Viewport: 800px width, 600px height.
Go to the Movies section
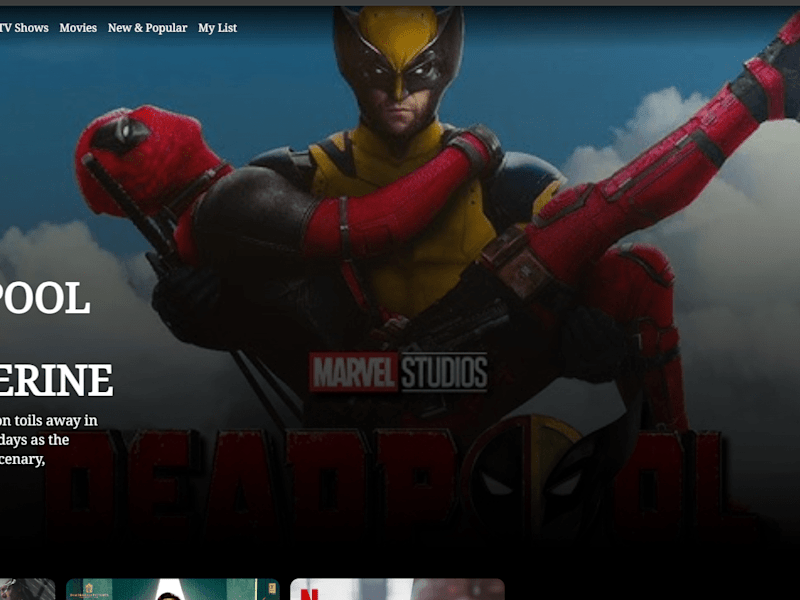pyautogui.click(x=78, y=28)
